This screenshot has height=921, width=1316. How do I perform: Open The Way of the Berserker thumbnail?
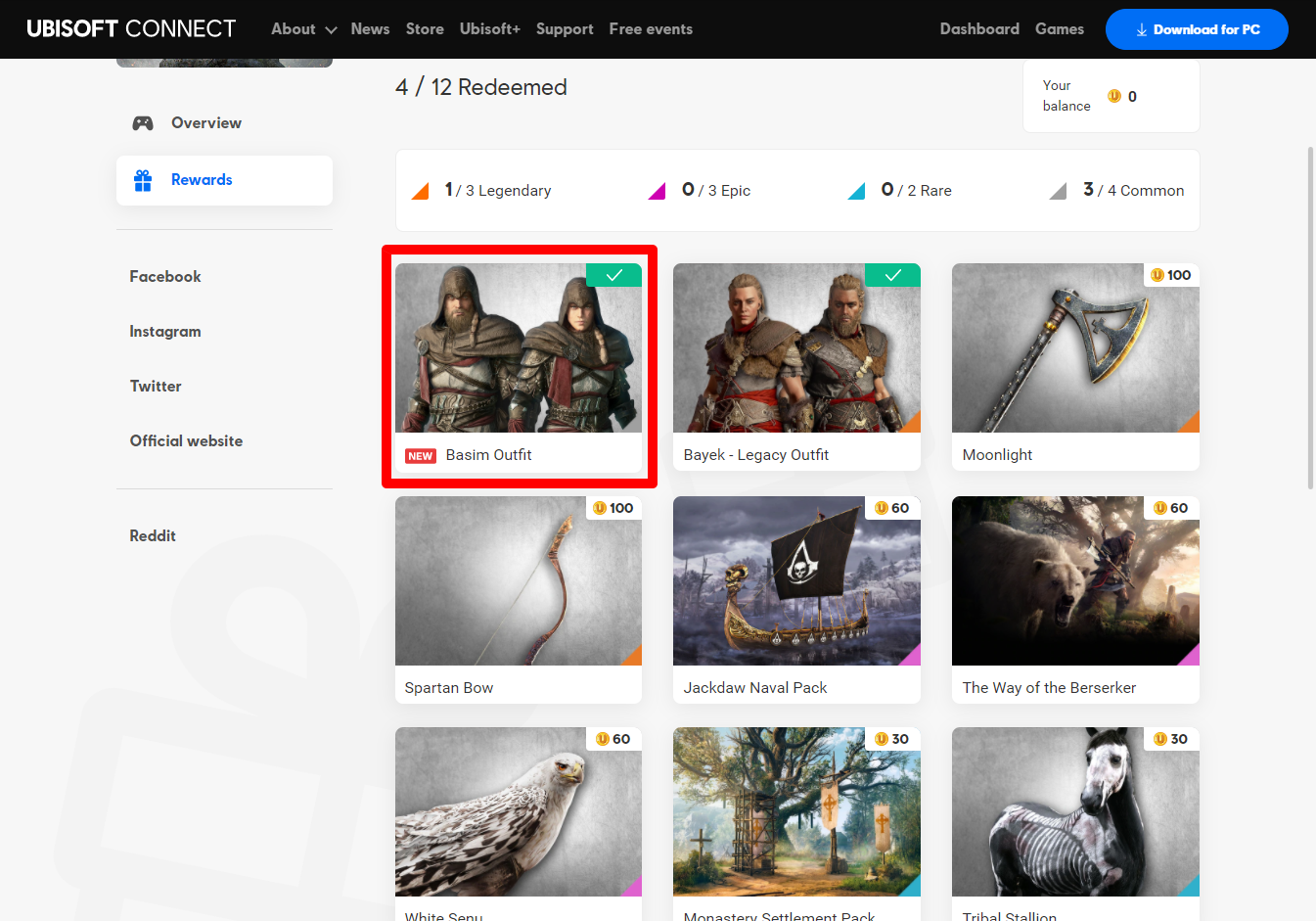[1075, 581]
